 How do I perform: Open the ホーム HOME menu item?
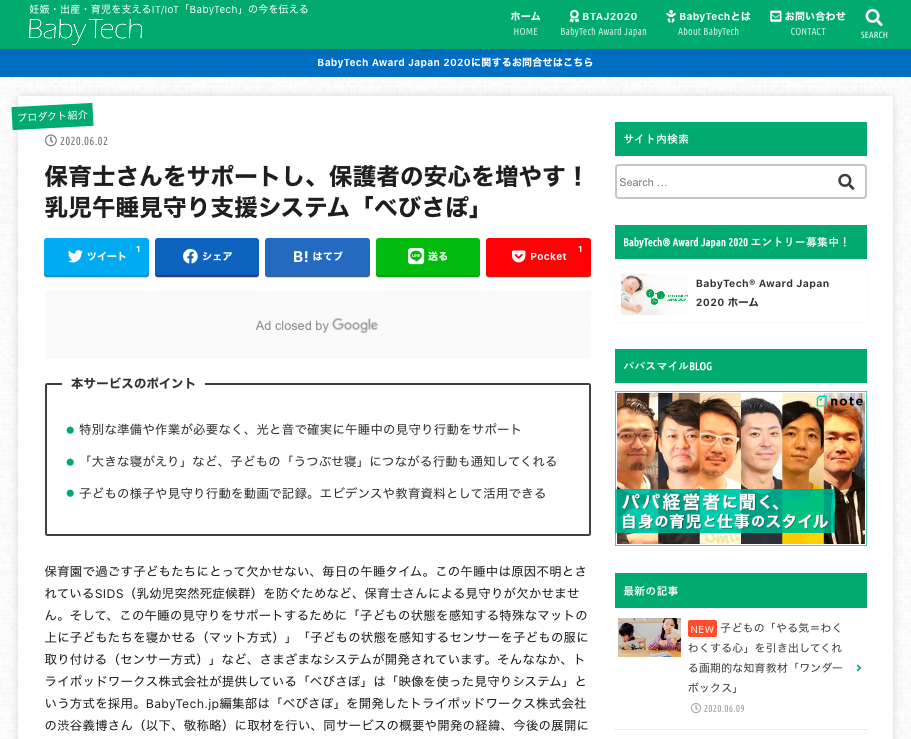[525, 24]
